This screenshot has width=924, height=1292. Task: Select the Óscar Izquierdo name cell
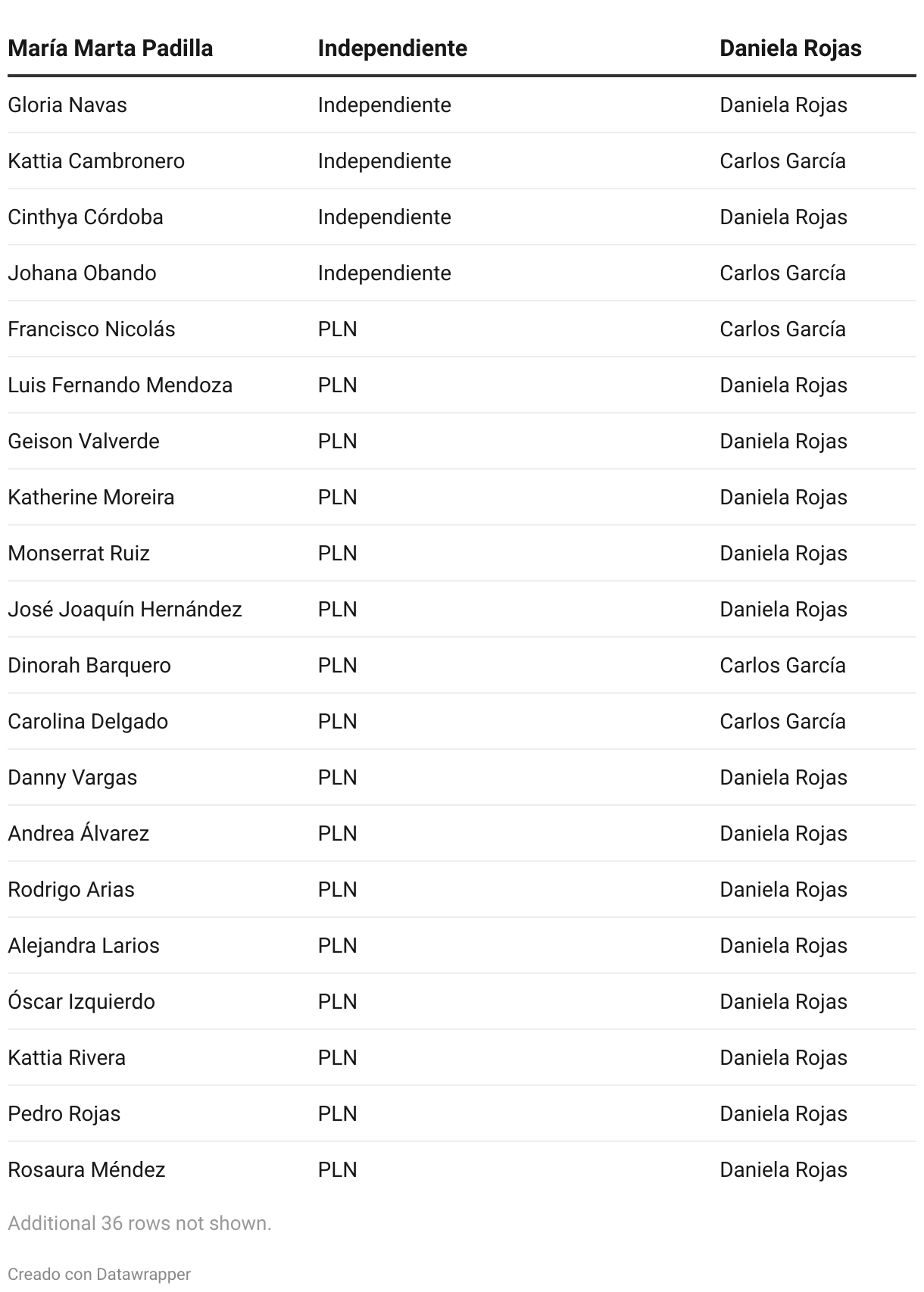(81, 1001)
